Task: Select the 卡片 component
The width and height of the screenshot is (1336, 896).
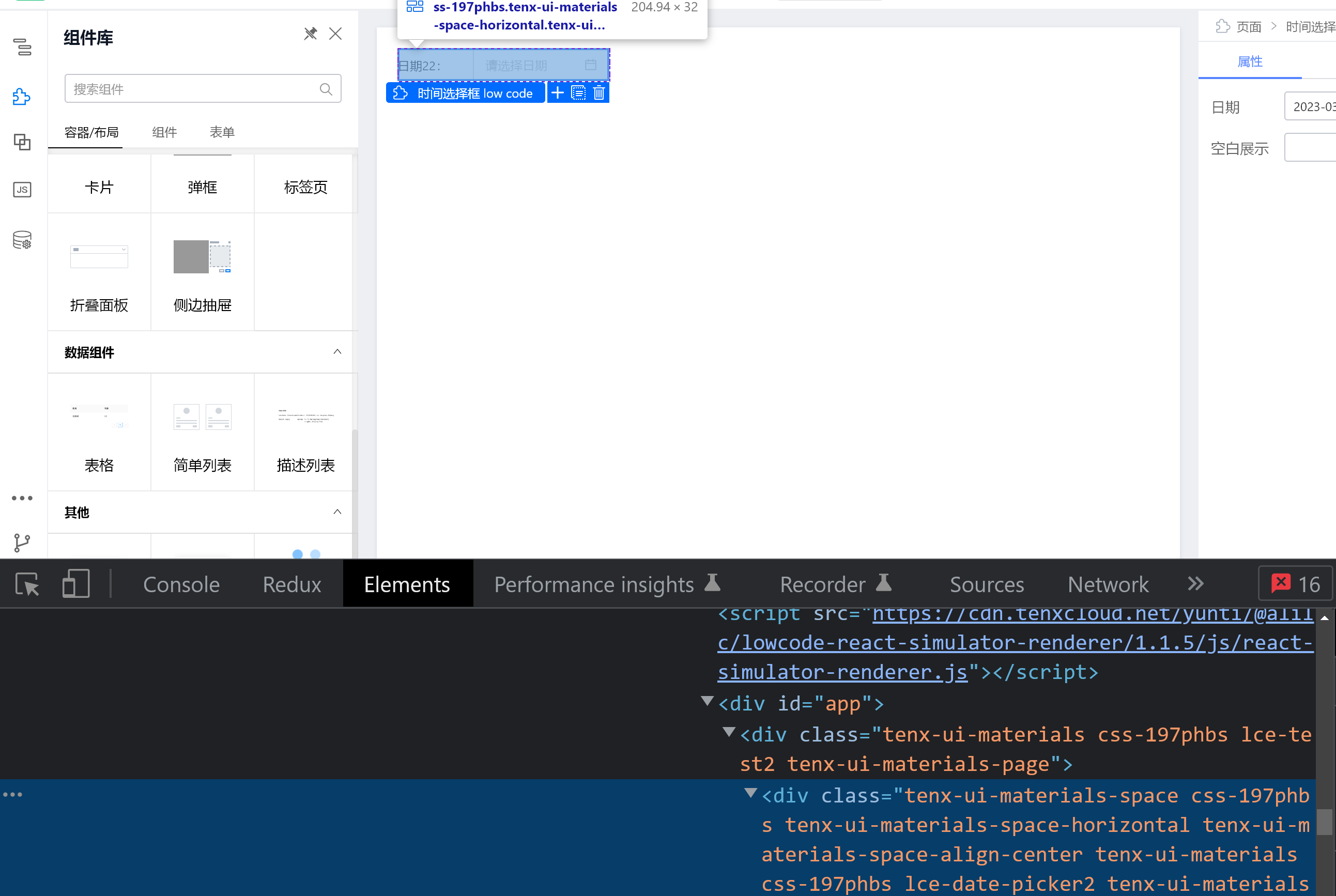Action: [99, 184]
